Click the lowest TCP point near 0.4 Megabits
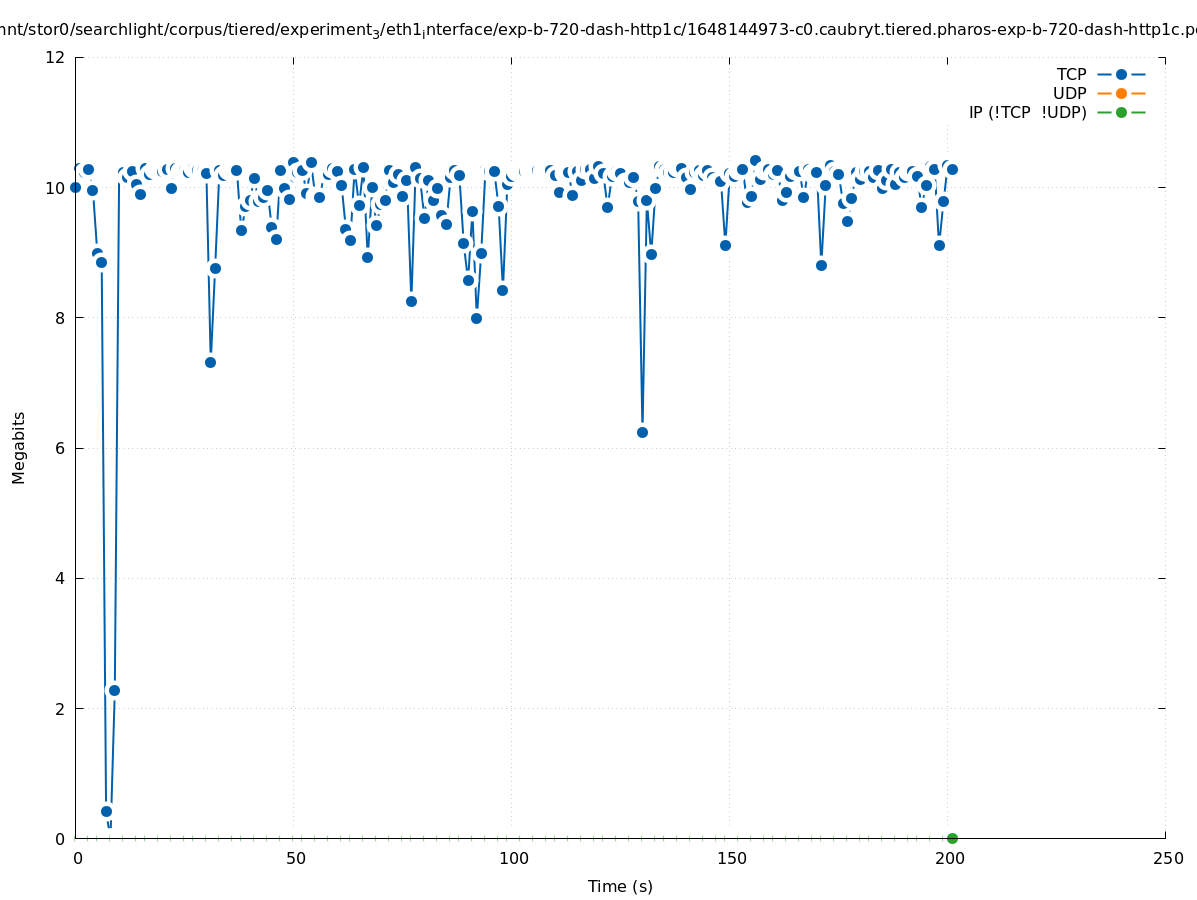 pos(106,811)
